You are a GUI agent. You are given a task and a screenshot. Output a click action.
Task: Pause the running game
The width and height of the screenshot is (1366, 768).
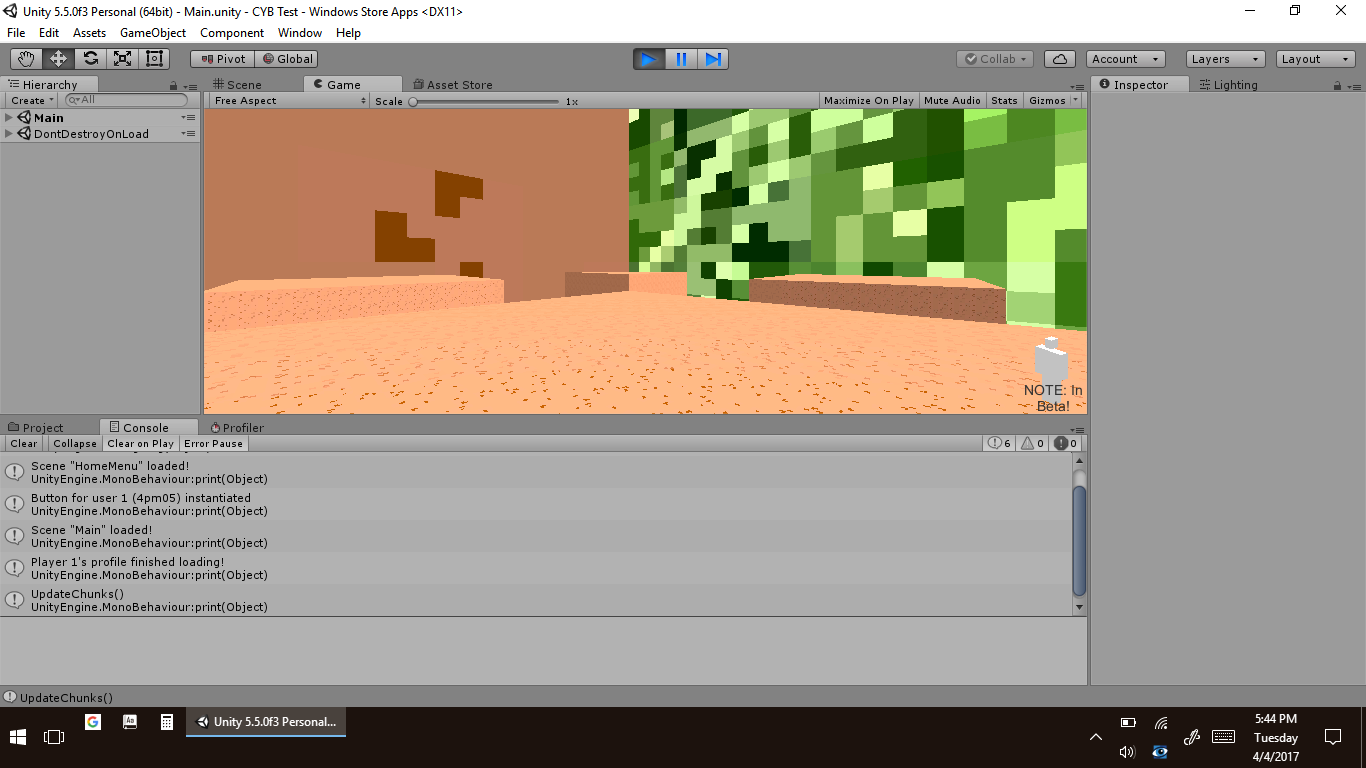[x=681, y=59]
